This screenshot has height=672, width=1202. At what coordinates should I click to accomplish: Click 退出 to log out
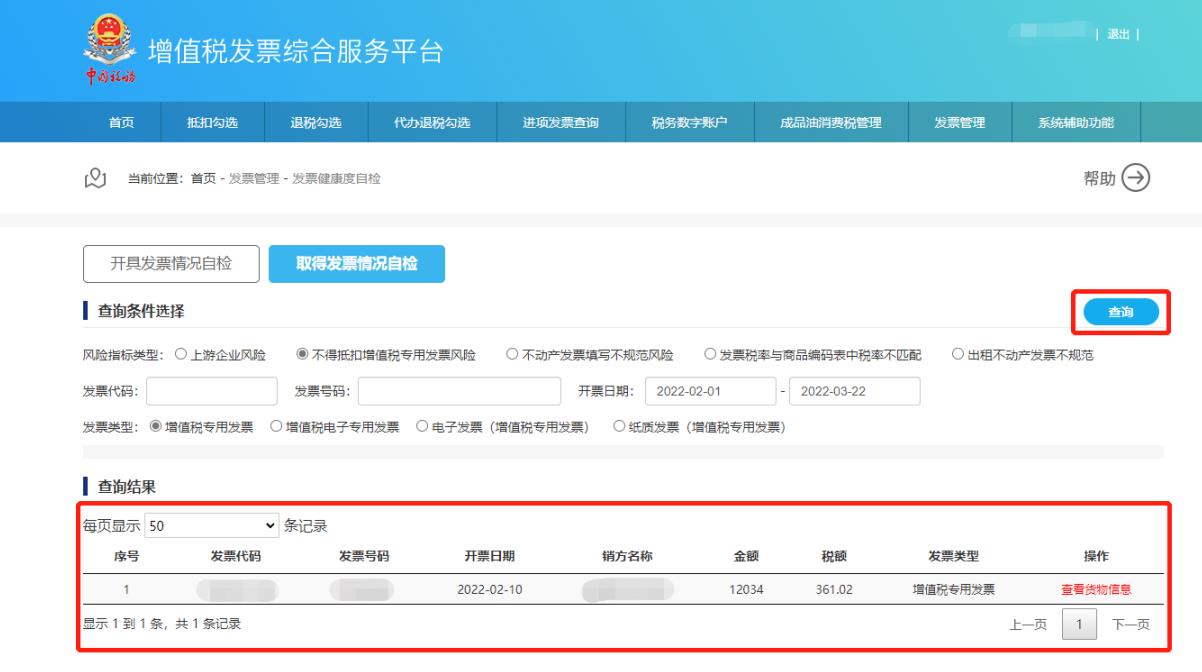[1118, 35]
